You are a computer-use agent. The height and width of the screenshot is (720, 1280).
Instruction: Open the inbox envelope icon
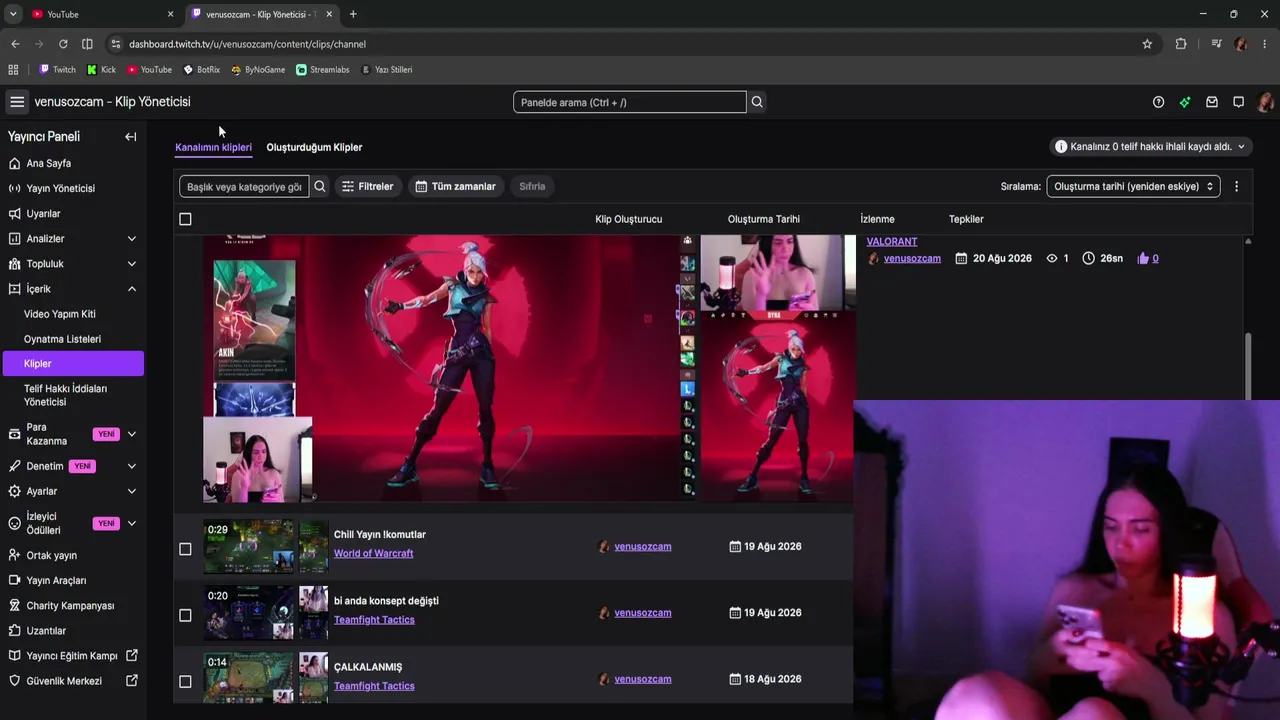[x=1212, y=102]
